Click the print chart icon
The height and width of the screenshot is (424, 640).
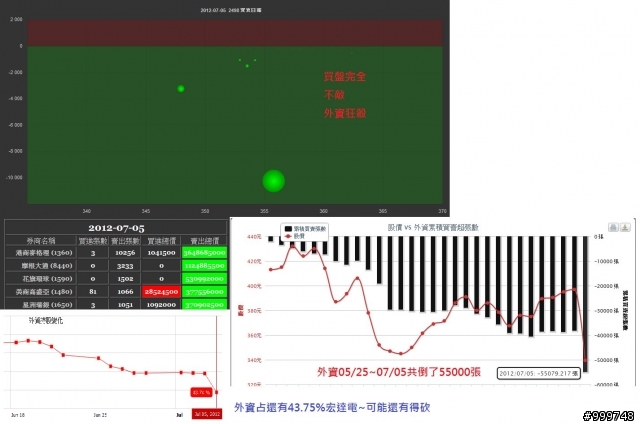pos(613,227)
